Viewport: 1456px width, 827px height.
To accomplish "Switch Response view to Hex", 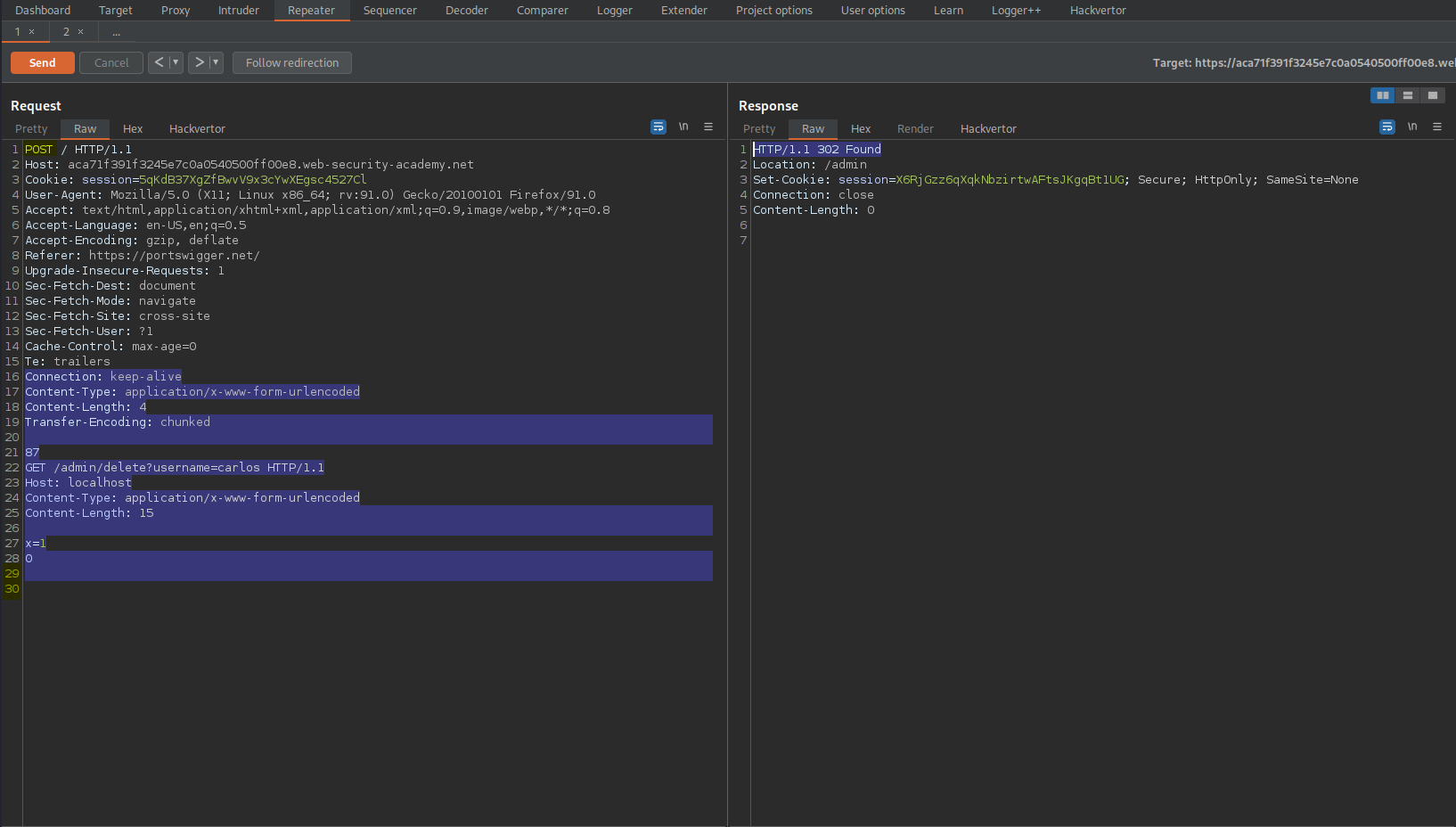I will coord(861,129).
